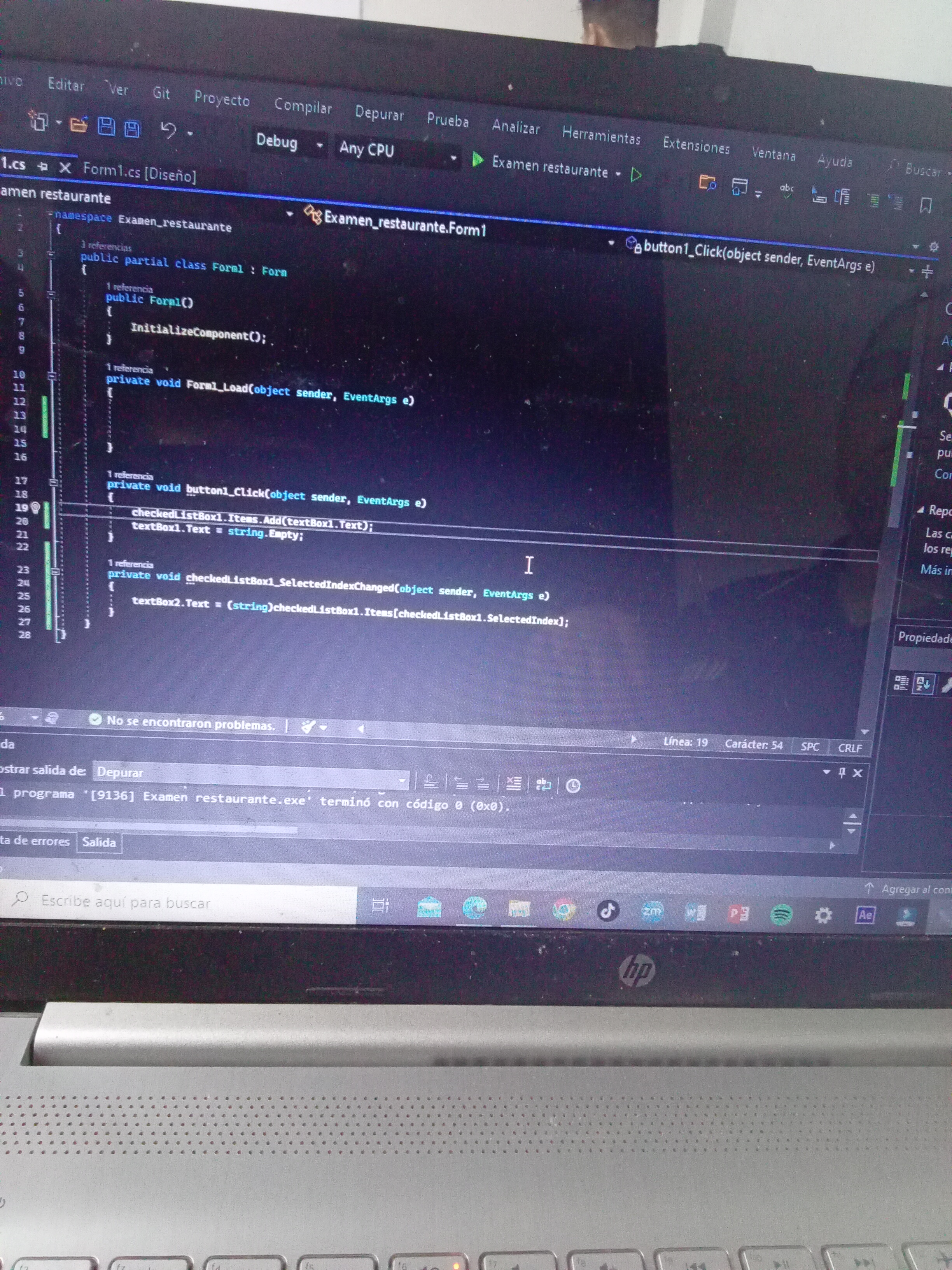Click the Undo arrow icon
This screenshot has height=1270, width=952.
coord(168,130)
